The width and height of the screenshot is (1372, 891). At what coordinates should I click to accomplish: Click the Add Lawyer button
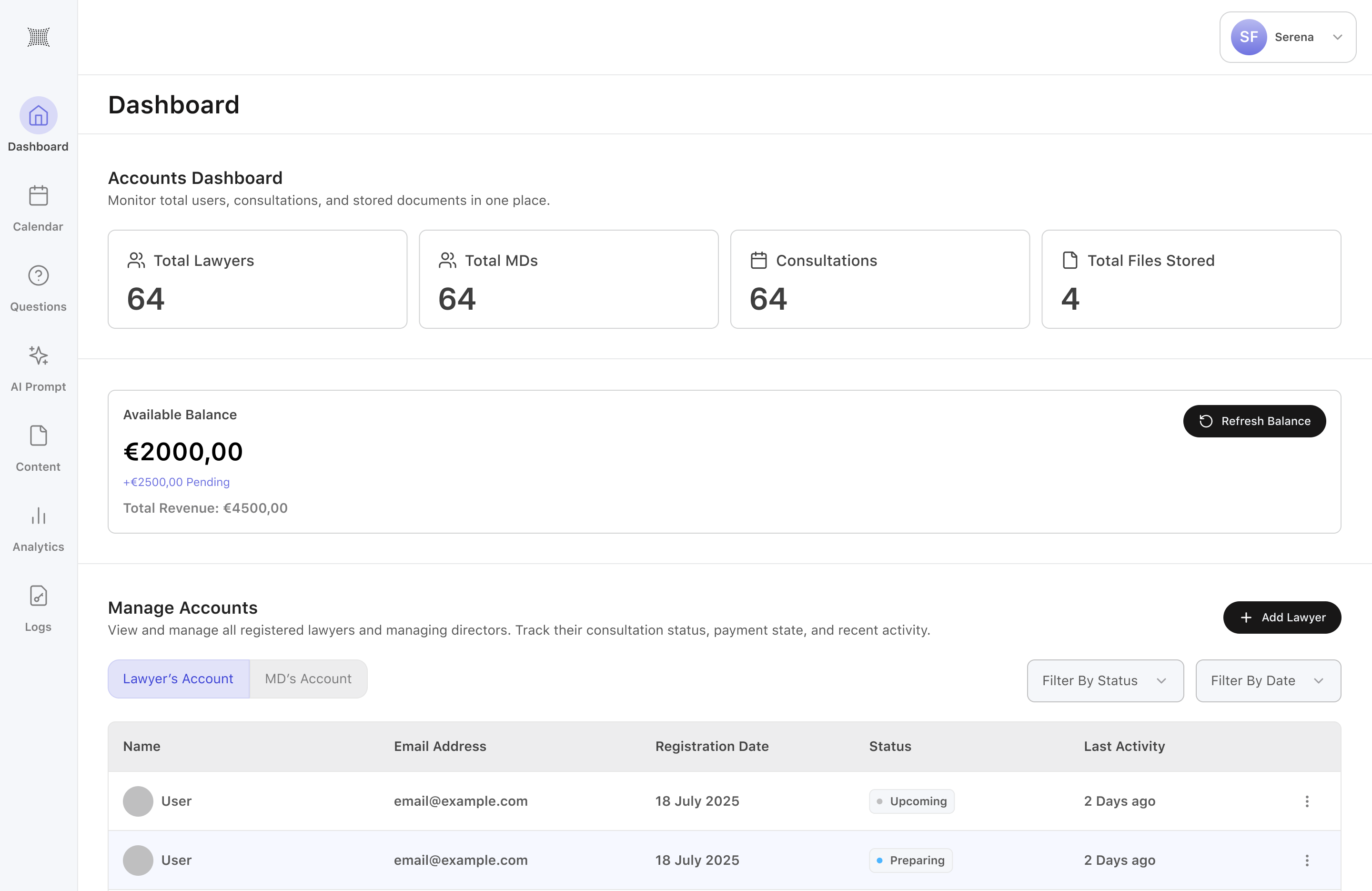(x=1281, y=617)
